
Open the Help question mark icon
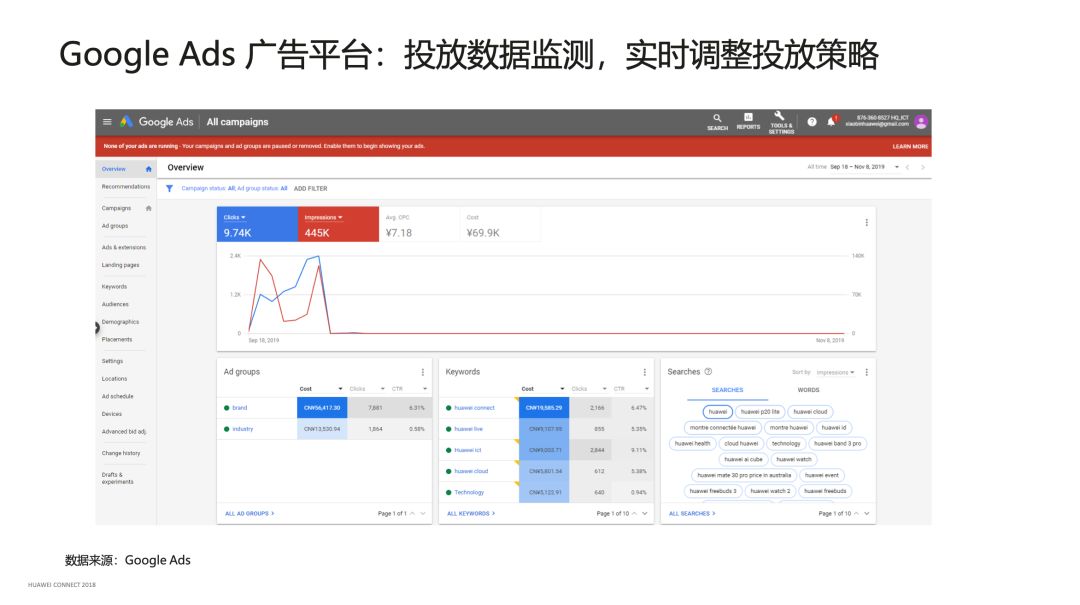[x=812, y=122]
